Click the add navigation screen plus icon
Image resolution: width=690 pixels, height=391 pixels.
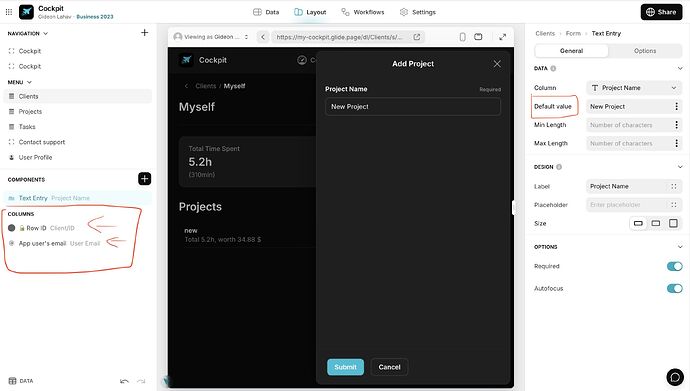click(144, 33)
